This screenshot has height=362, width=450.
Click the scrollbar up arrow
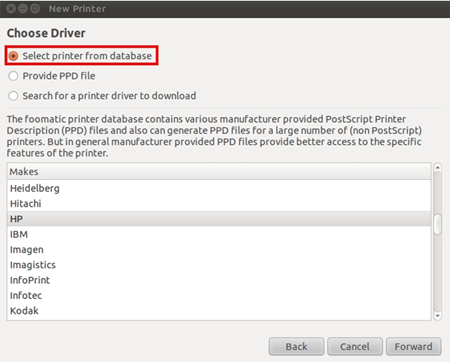(x=438, y=167)
